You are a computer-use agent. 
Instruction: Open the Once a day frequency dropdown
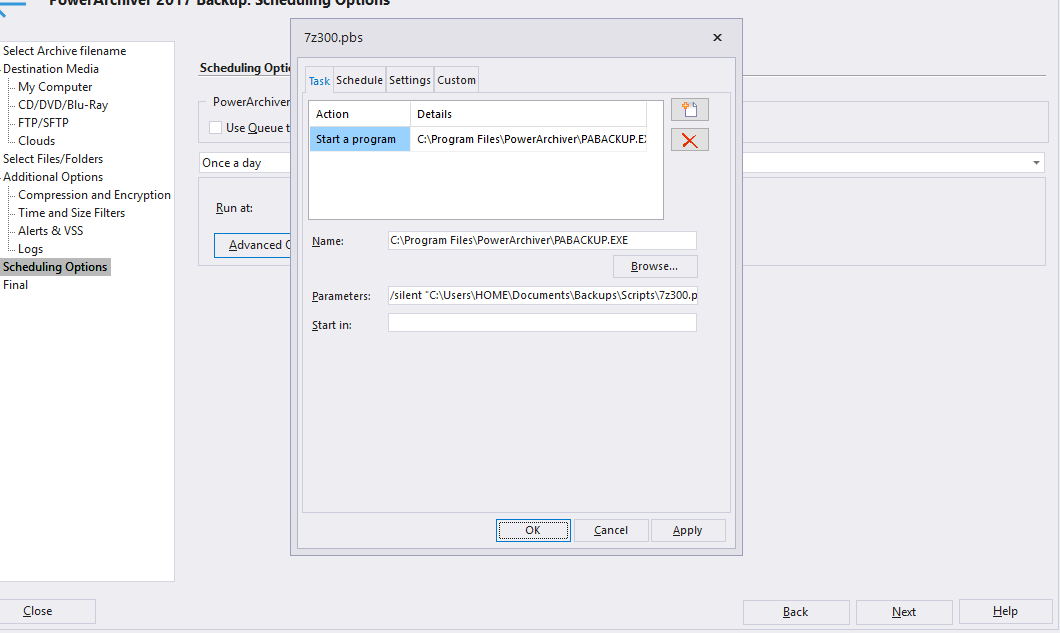[1036, 163]
